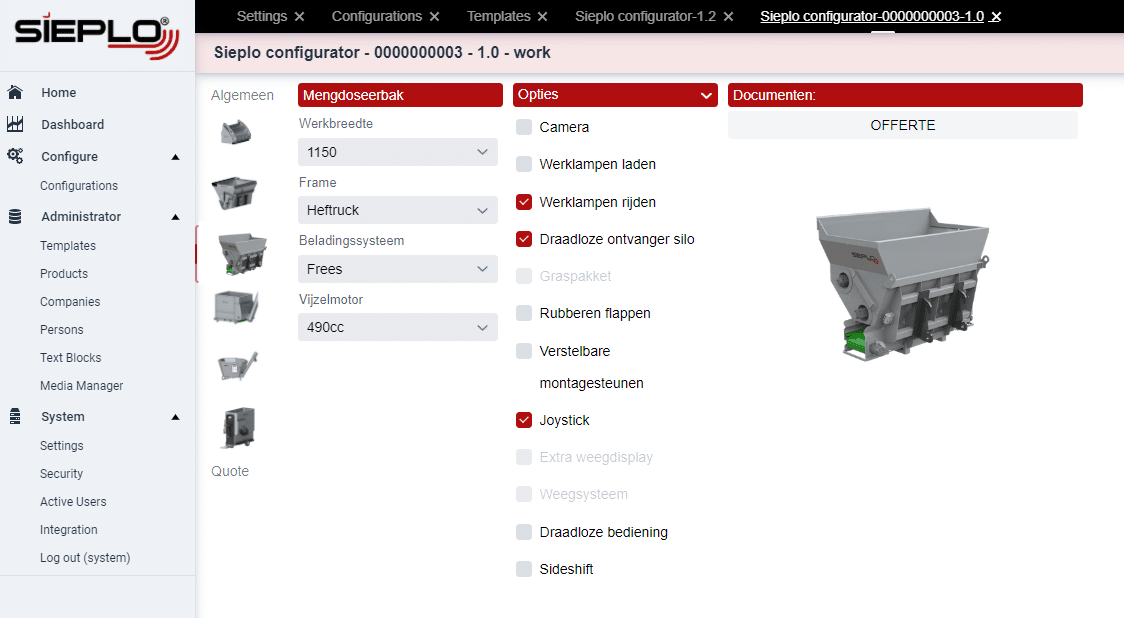1124x618 pixels.
Task: Select the sixth upright machine thumbnail
Action: (x=239, y=427)
